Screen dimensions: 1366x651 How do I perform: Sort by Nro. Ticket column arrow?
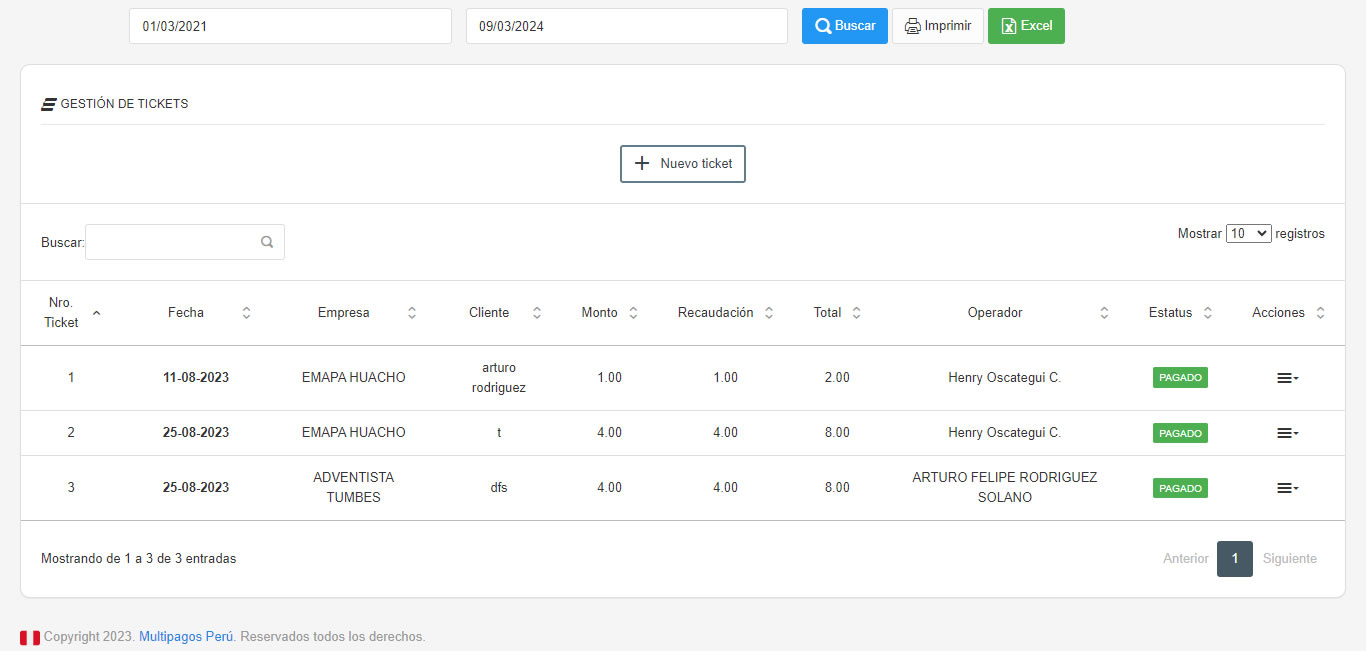96,313
